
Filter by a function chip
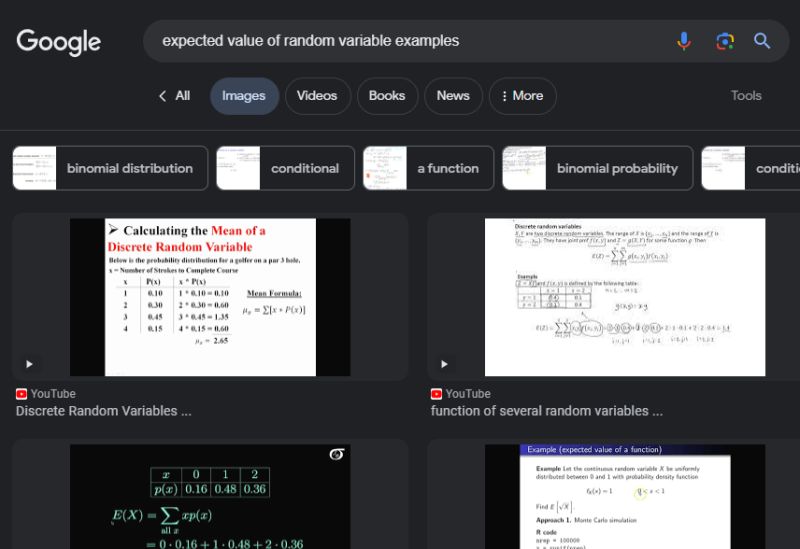(429, 168)
